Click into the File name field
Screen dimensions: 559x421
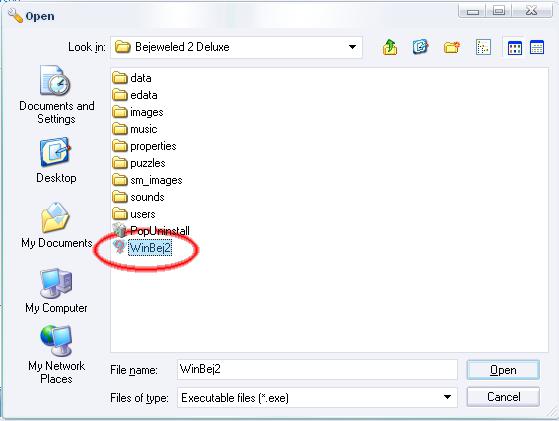[x=317, y=369]
